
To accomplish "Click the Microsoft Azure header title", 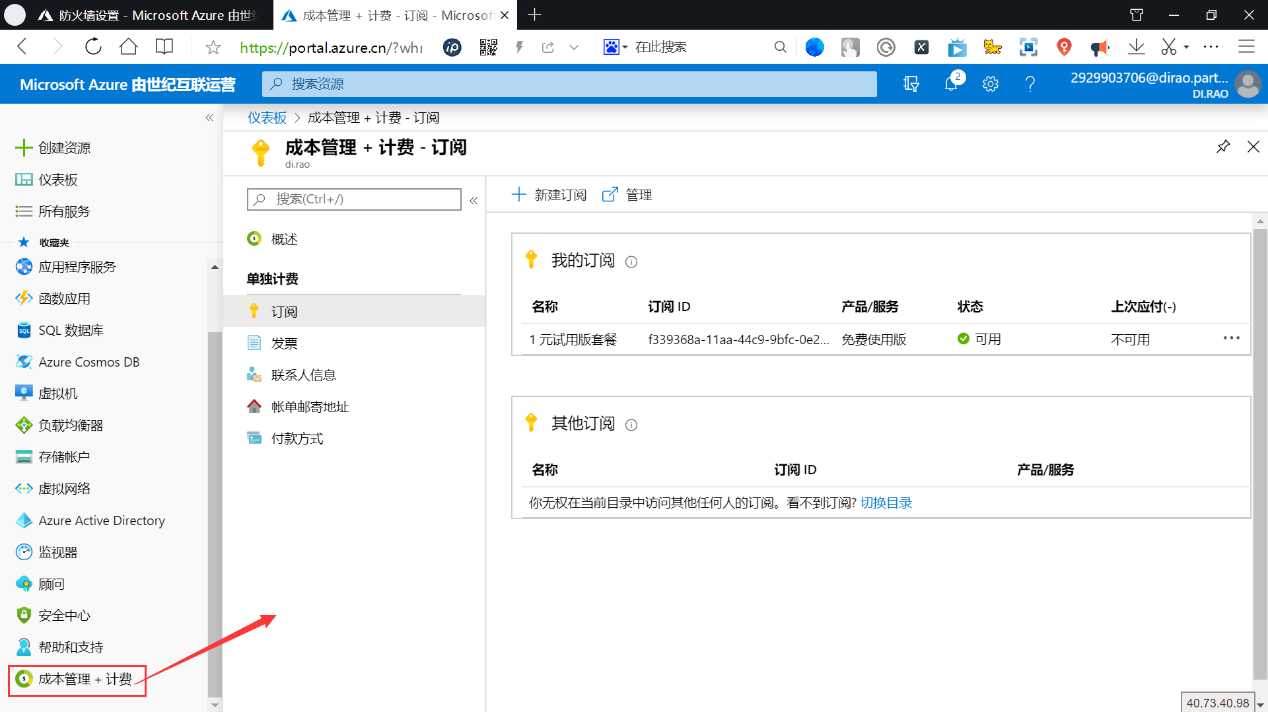I will [128, 85].
